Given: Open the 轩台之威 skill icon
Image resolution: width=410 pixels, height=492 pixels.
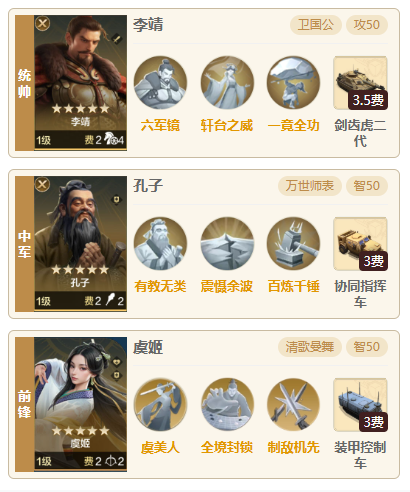Looking at the screenshot, I should (227, 83).
